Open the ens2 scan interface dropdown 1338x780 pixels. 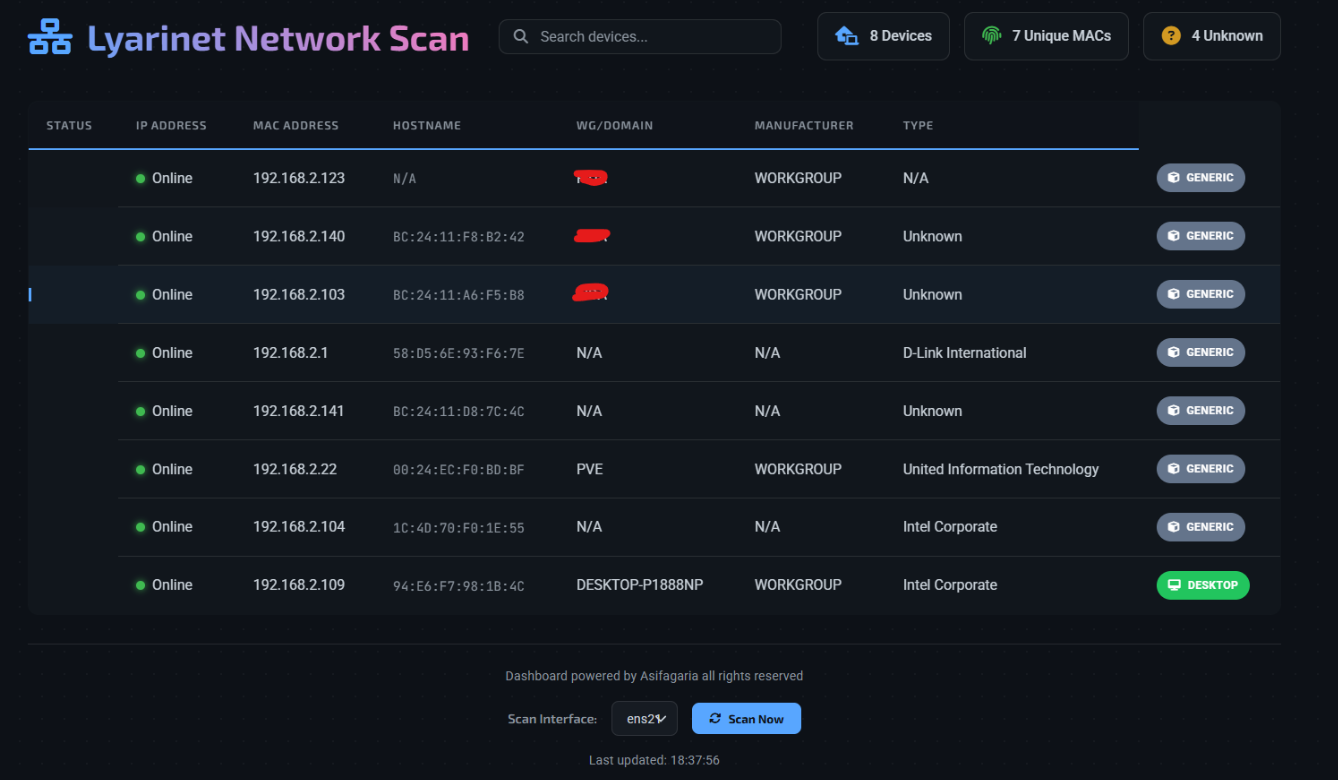(644, 718)
